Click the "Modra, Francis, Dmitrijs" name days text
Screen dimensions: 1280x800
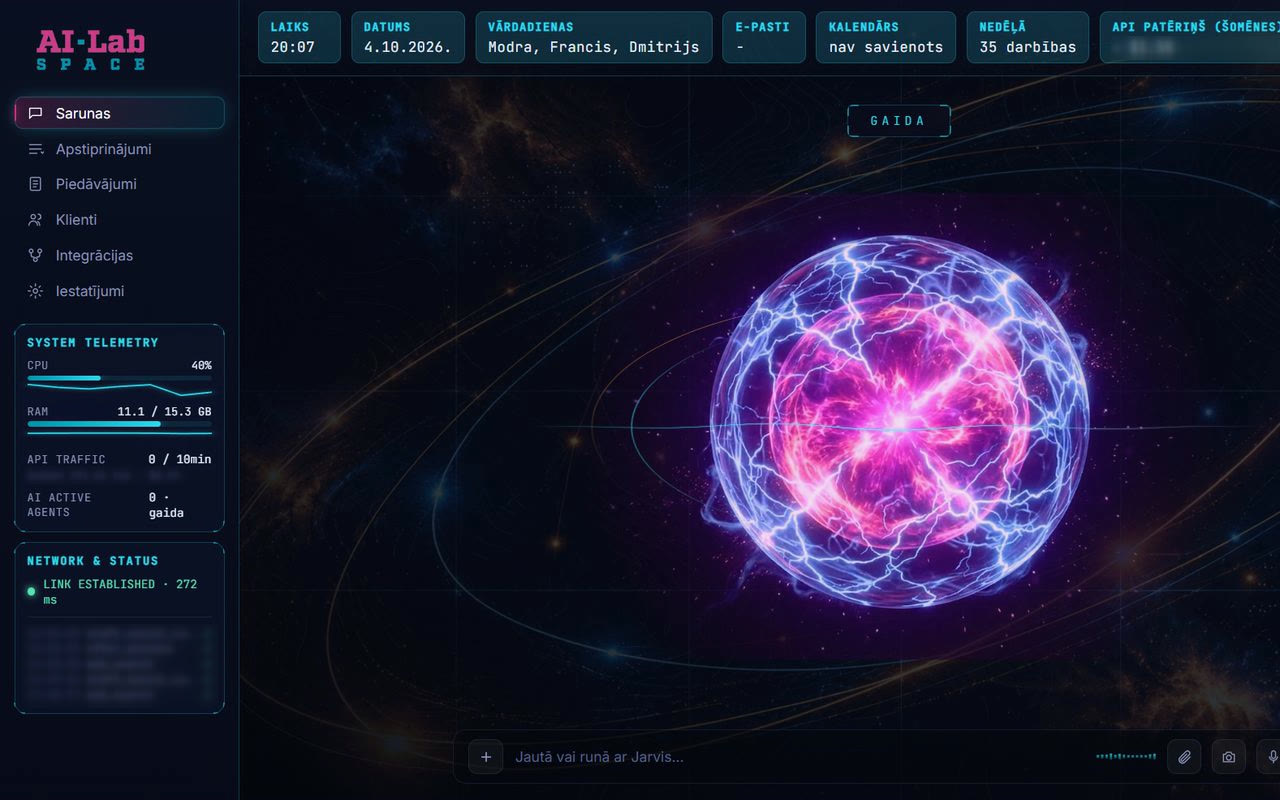point(594,47)
